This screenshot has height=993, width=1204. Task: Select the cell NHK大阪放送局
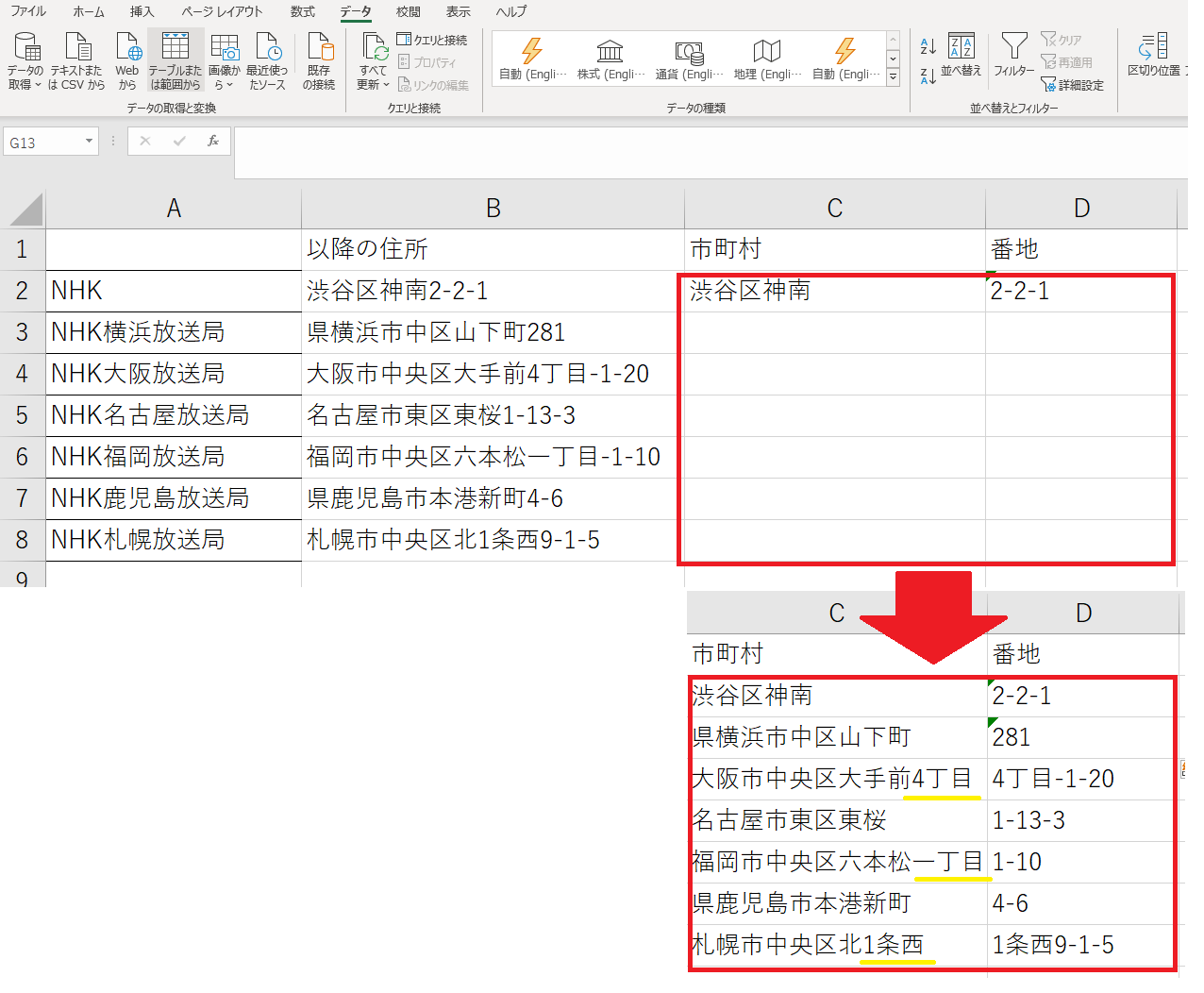pyautogui.click(x=174, y=374)
